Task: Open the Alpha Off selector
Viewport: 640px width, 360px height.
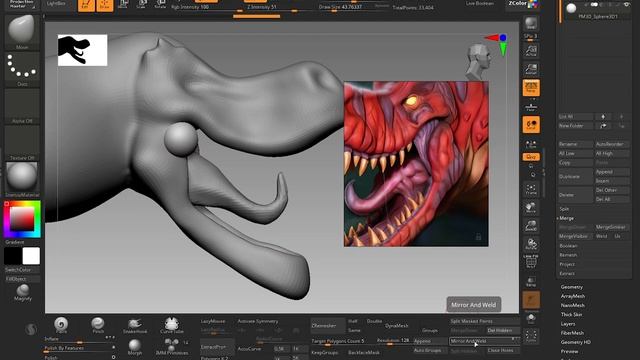Action: pos(22,106)
